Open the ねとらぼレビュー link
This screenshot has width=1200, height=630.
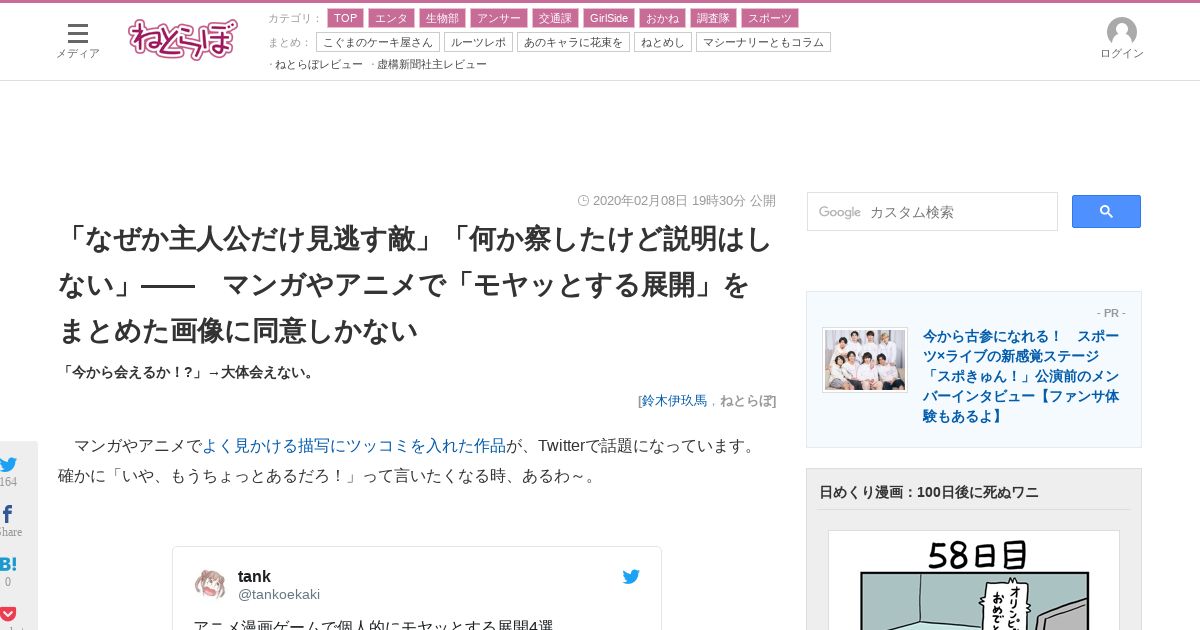click(319, 64)
